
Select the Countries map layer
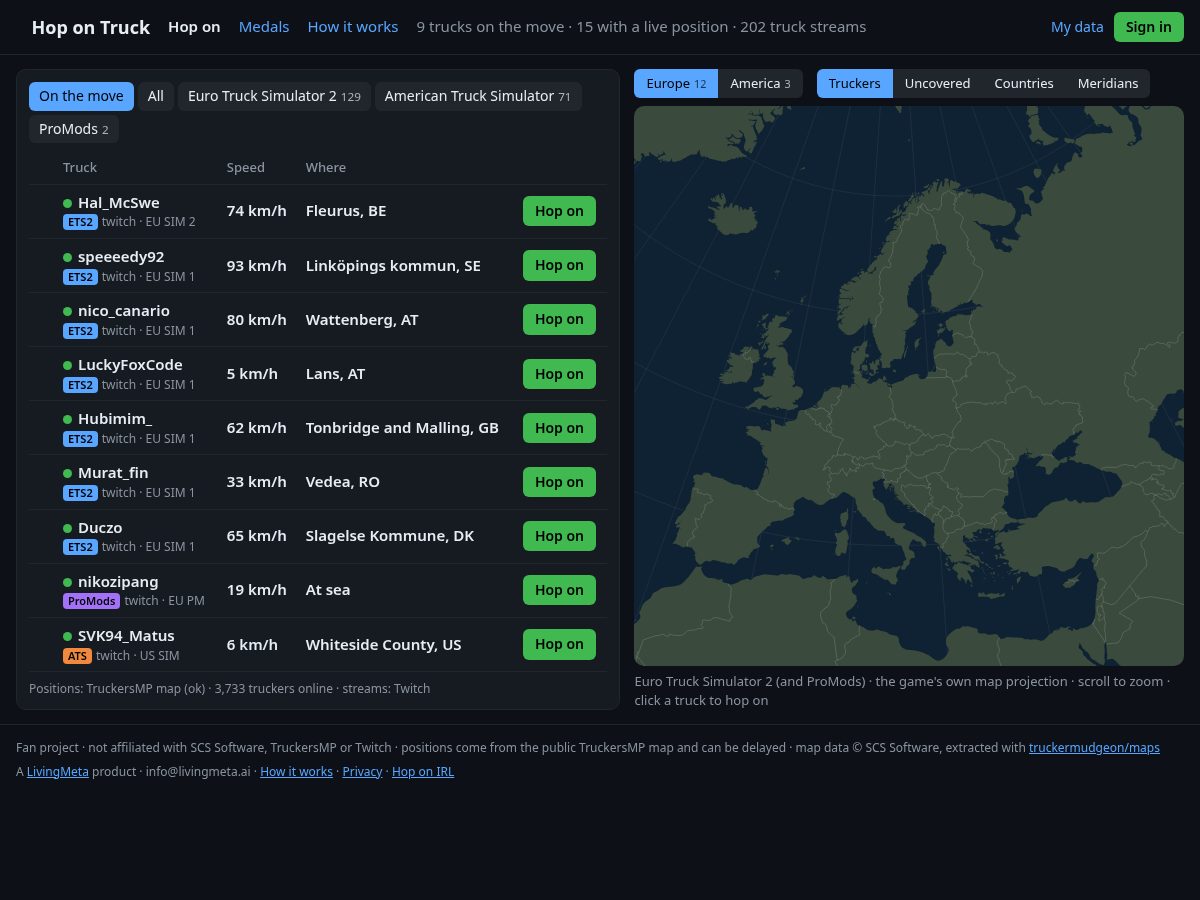(x=1024, y=83)
